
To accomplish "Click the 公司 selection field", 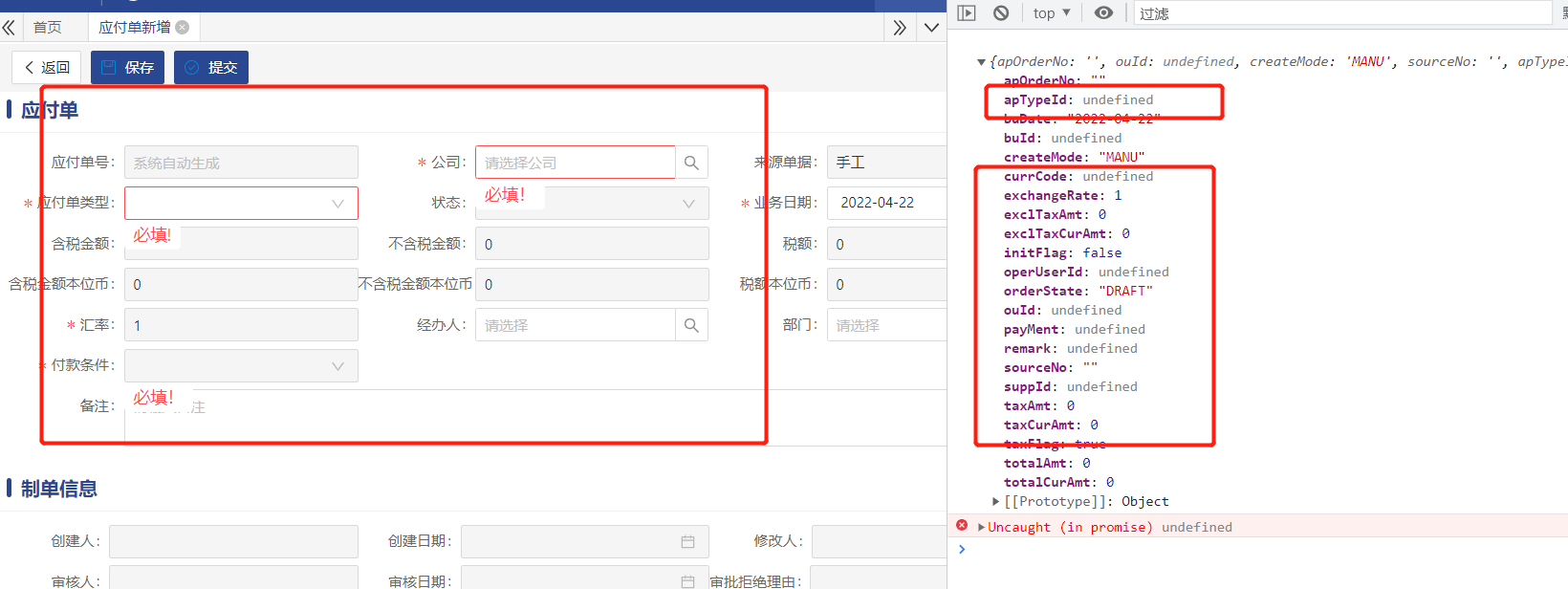I will coord(576,163).
